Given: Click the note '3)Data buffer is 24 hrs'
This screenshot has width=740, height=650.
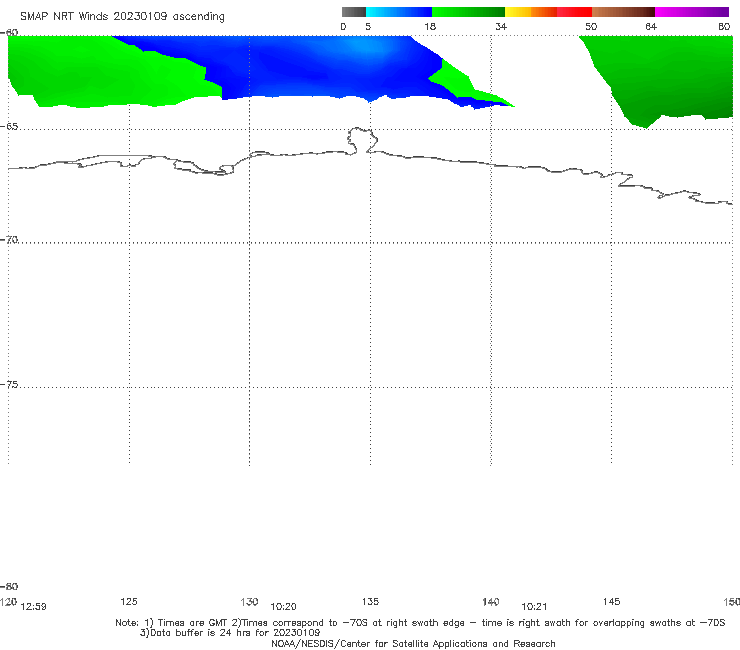Looking at the screenshot, I should [x=230, y=633].
